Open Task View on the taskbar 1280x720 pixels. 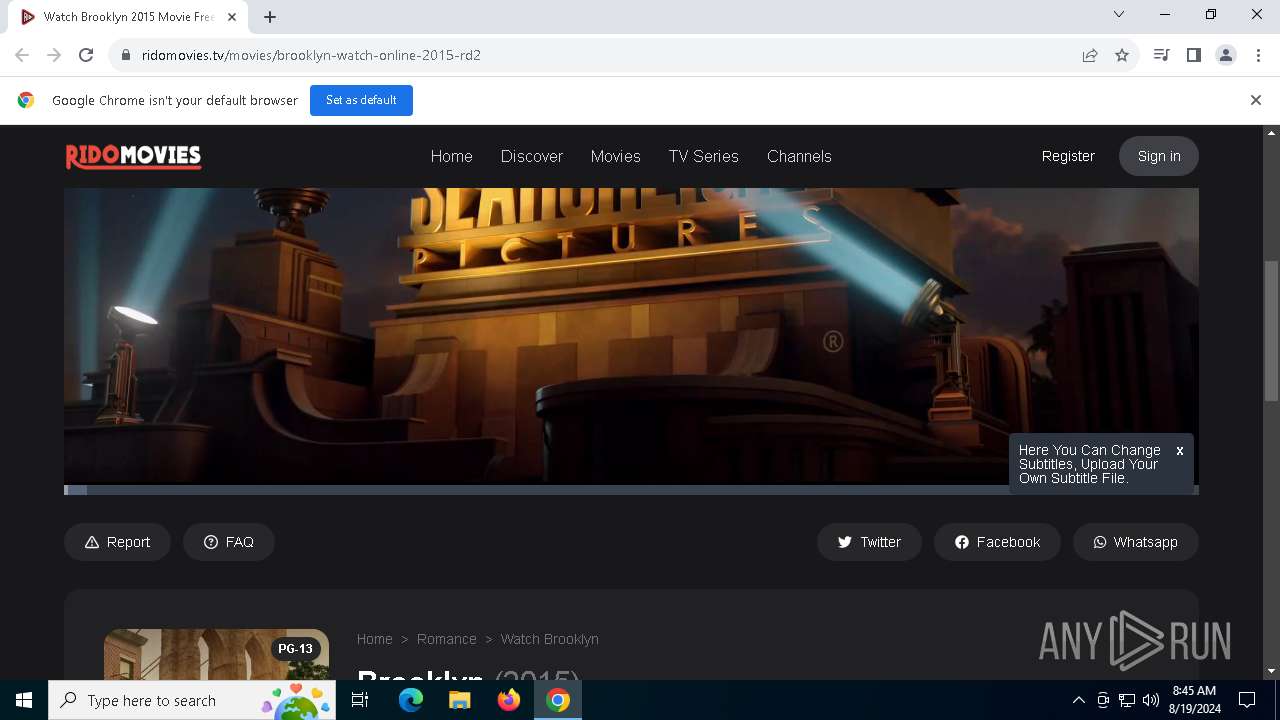pyautogui.click(x=360, y=700)
